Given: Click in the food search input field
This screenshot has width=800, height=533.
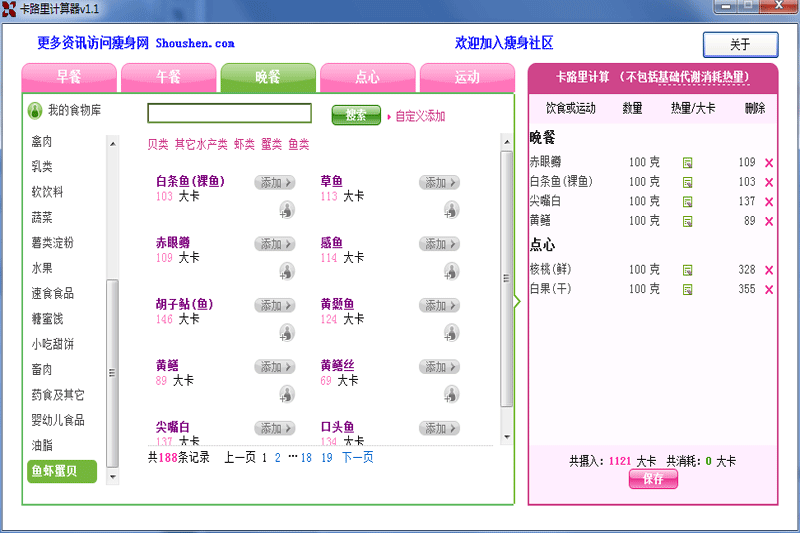Looking at the screenshot, I should (230, 113).
